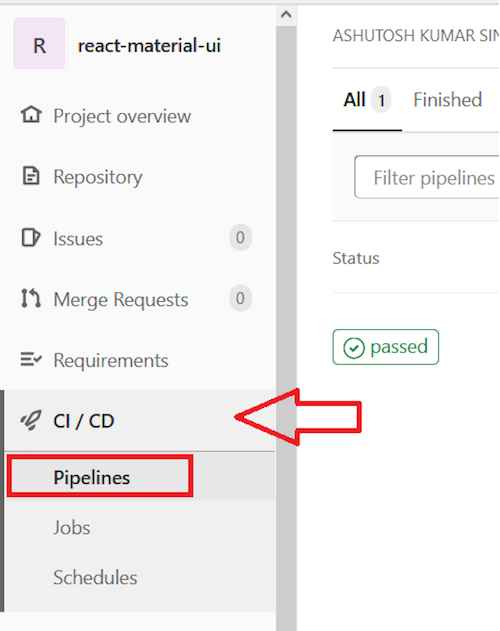The width and height of the screenshot is (500, 631).
Task: Click the ASHUTOSH KUMAR breadcrumb text
Action: (x=416, y=35)
